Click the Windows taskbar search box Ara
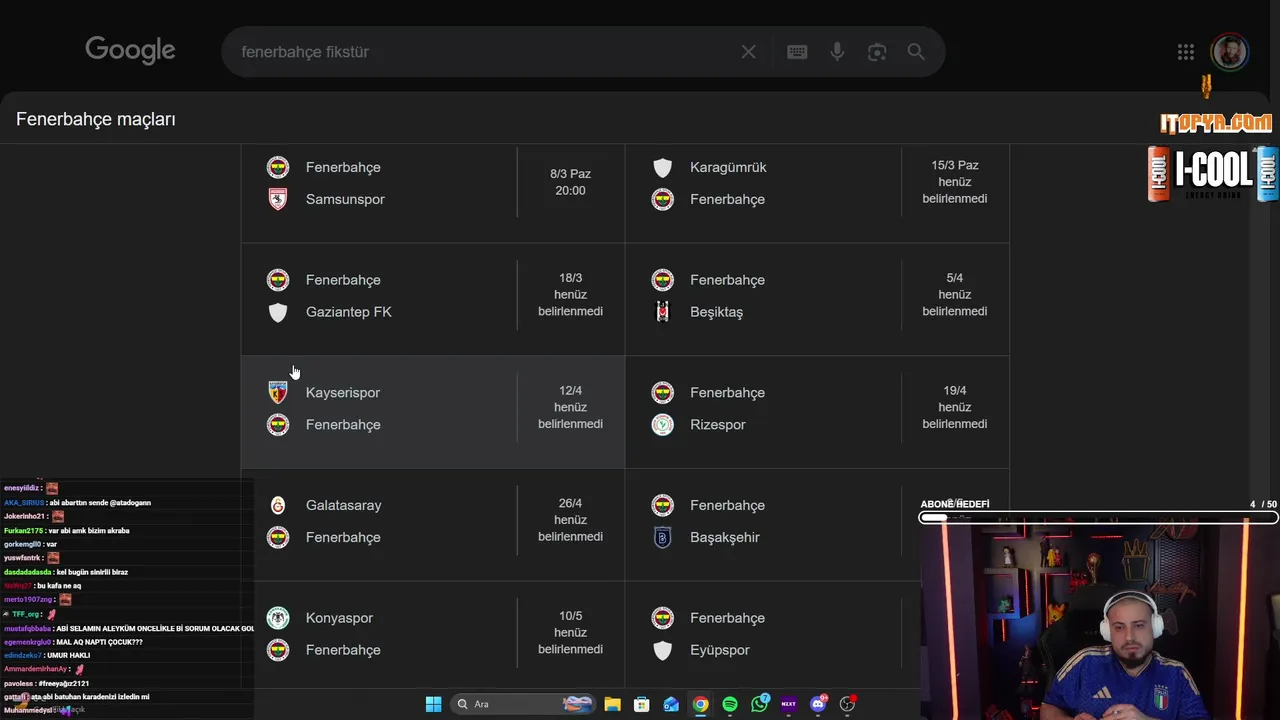1280x720 pixels. [x=523, y=704]
